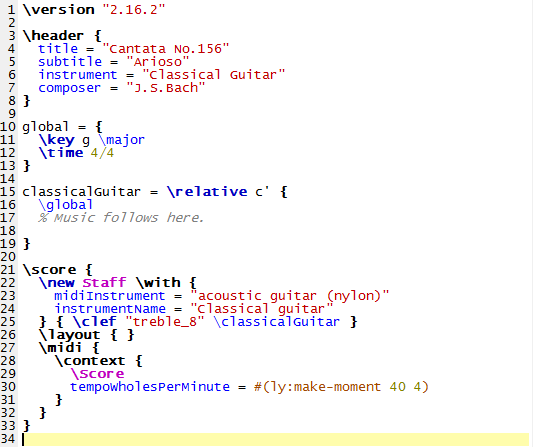Click the instrument value "Classical Guitar"
The image size is (534, 447).
(214, 75)
